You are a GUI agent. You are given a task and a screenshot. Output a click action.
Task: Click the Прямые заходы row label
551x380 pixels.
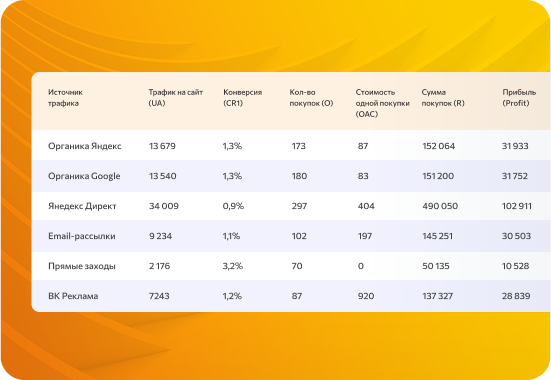click(x=82, y=266)
